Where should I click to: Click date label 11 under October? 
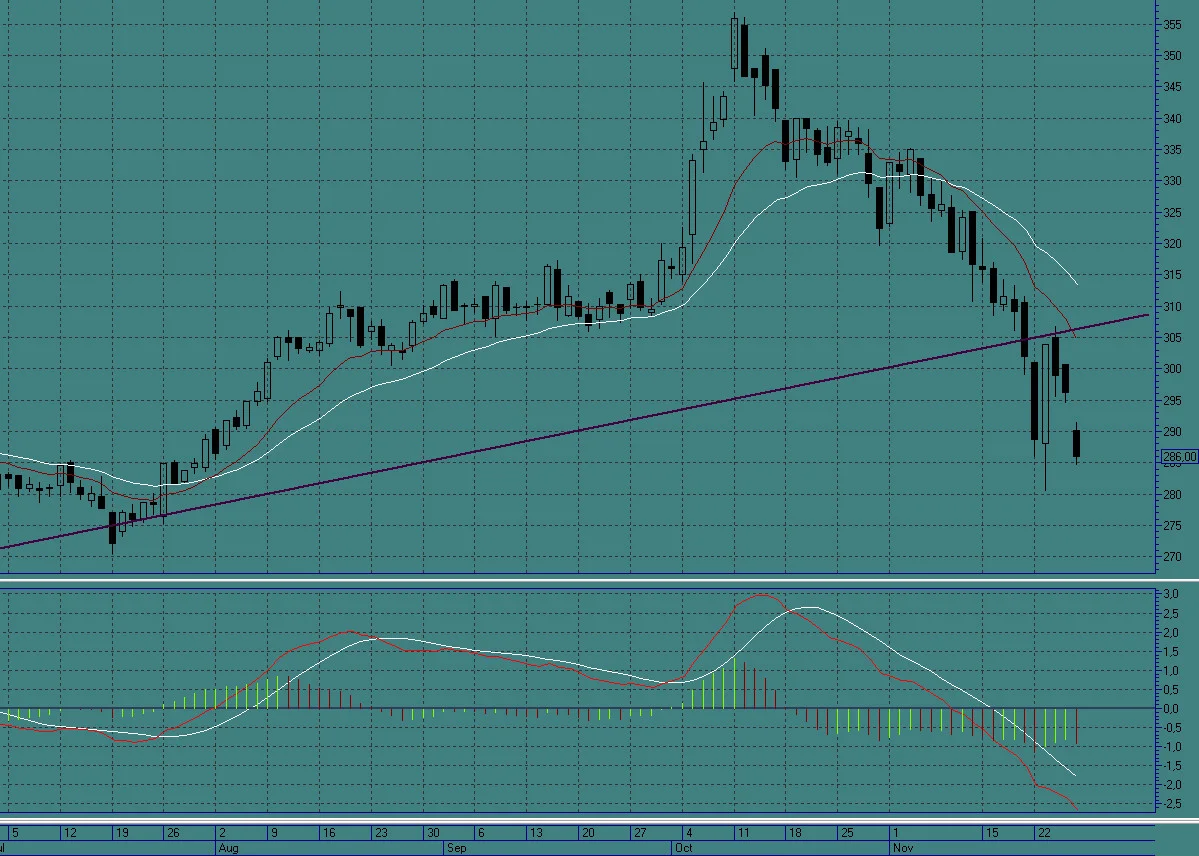pyautogui.click(x=743, y=832)
